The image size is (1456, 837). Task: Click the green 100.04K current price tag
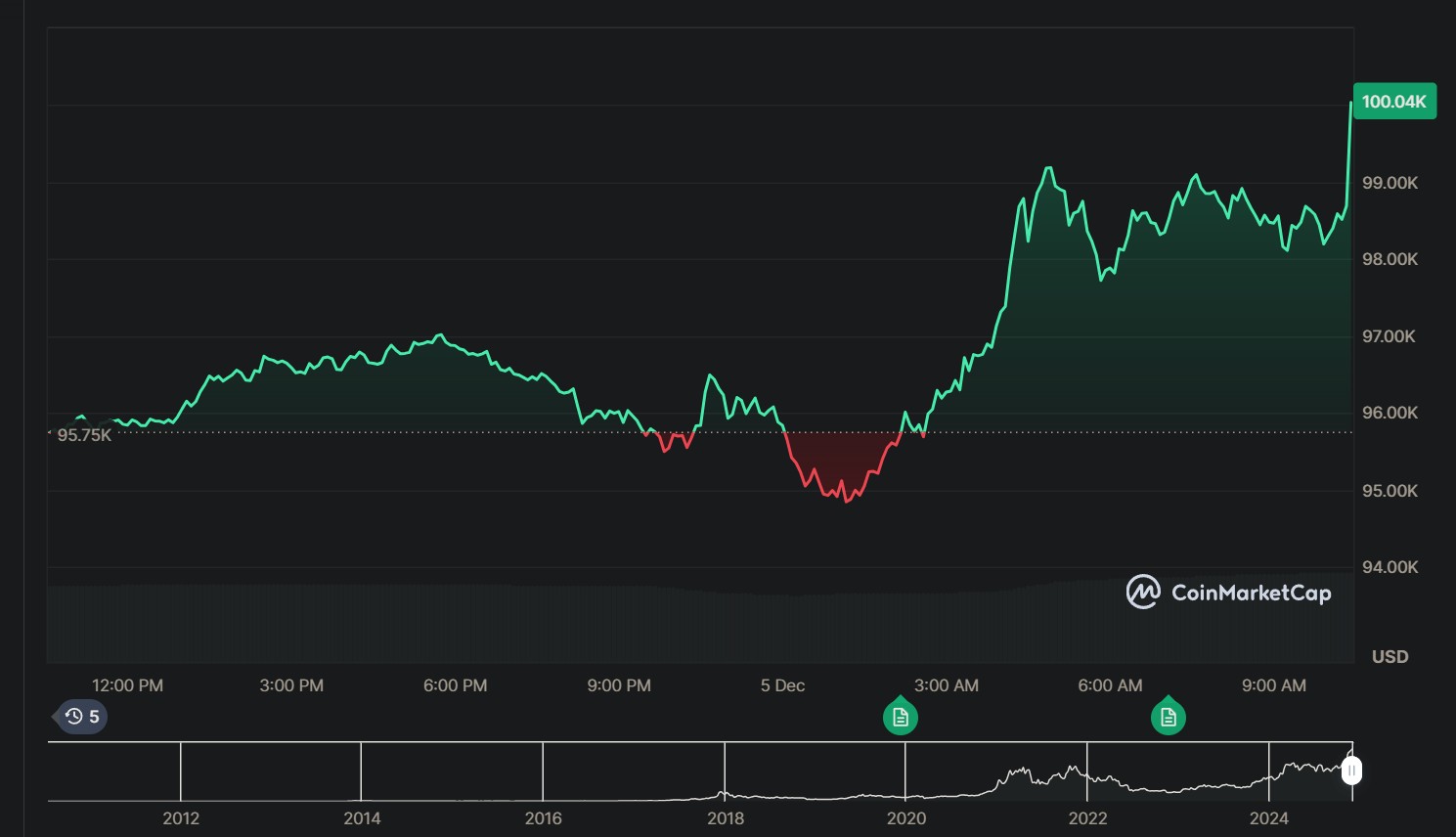click(1393, 102)
